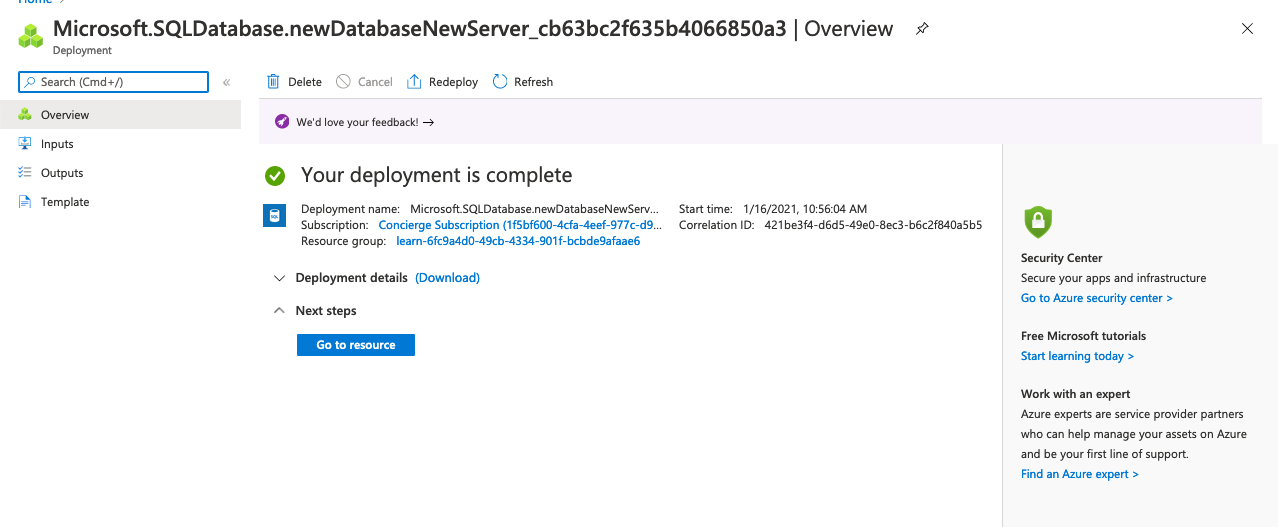Click the Go to resource button
The height and width of the screenshot is (527, 1278).
coord(356,345)
